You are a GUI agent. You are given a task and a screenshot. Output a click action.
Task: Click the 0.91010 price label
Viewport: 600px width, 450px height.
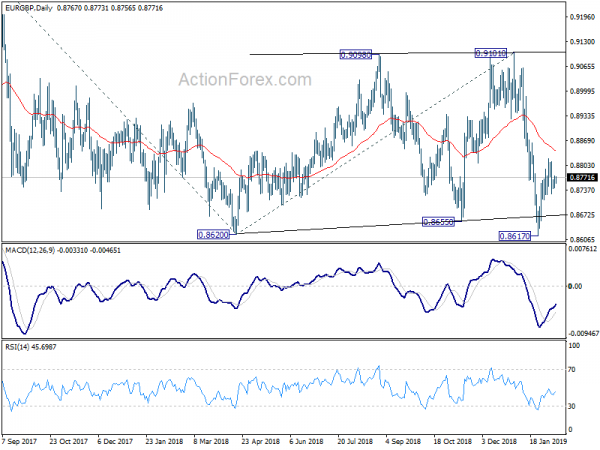tap(491, 53)
